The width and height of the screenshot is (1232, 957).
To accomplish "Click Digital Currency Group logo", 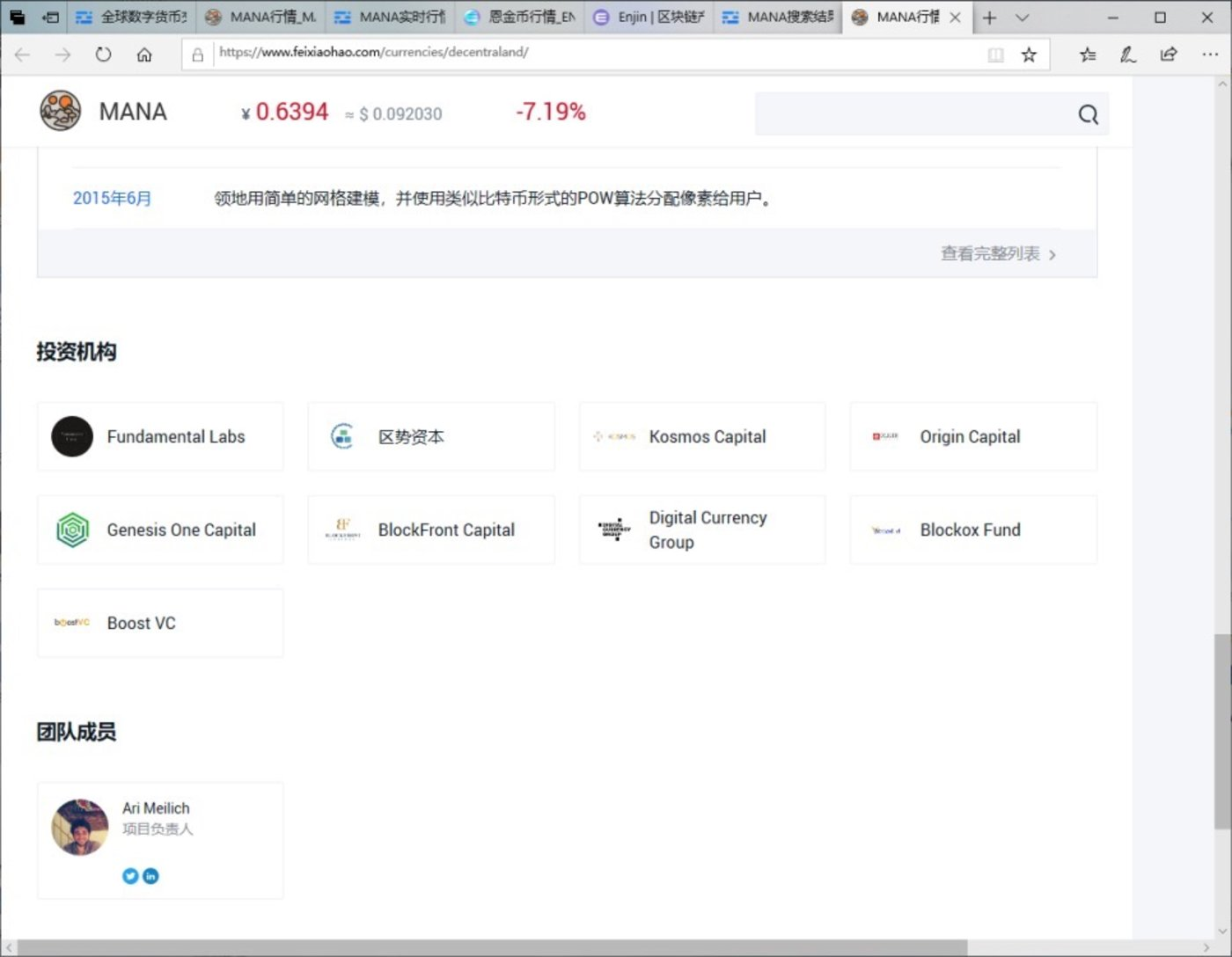I will point(614,529).
